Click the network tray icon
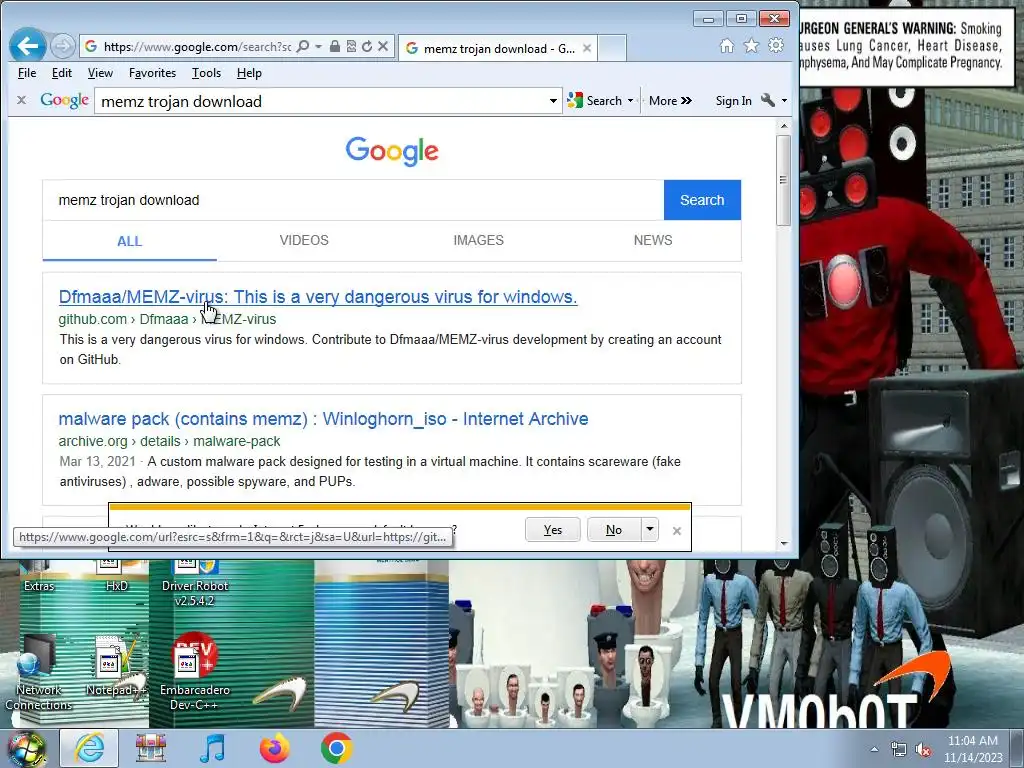The image size is (1024, 768). tap(899, 750)
